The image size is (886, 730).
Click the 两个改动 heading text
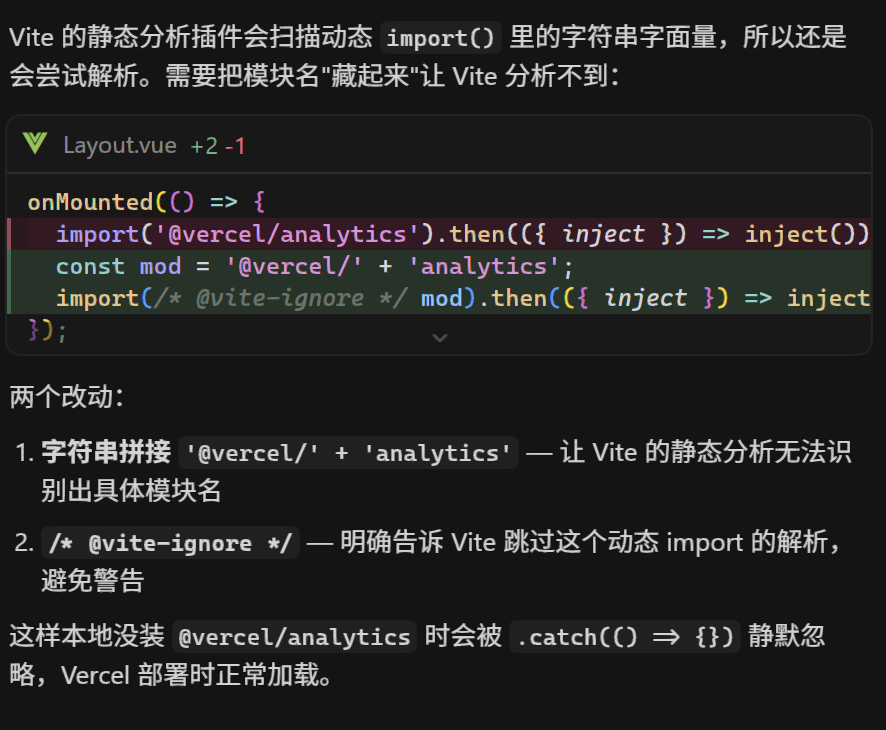[66, 397]
